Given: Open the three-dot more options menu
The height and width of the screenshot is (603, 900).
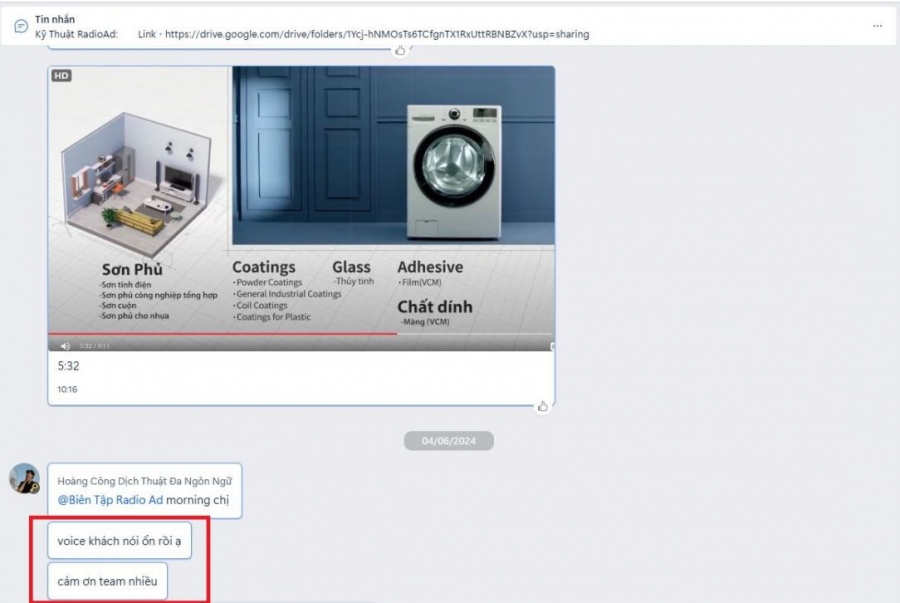Looking at the screenshot, I should pos(877,26).
